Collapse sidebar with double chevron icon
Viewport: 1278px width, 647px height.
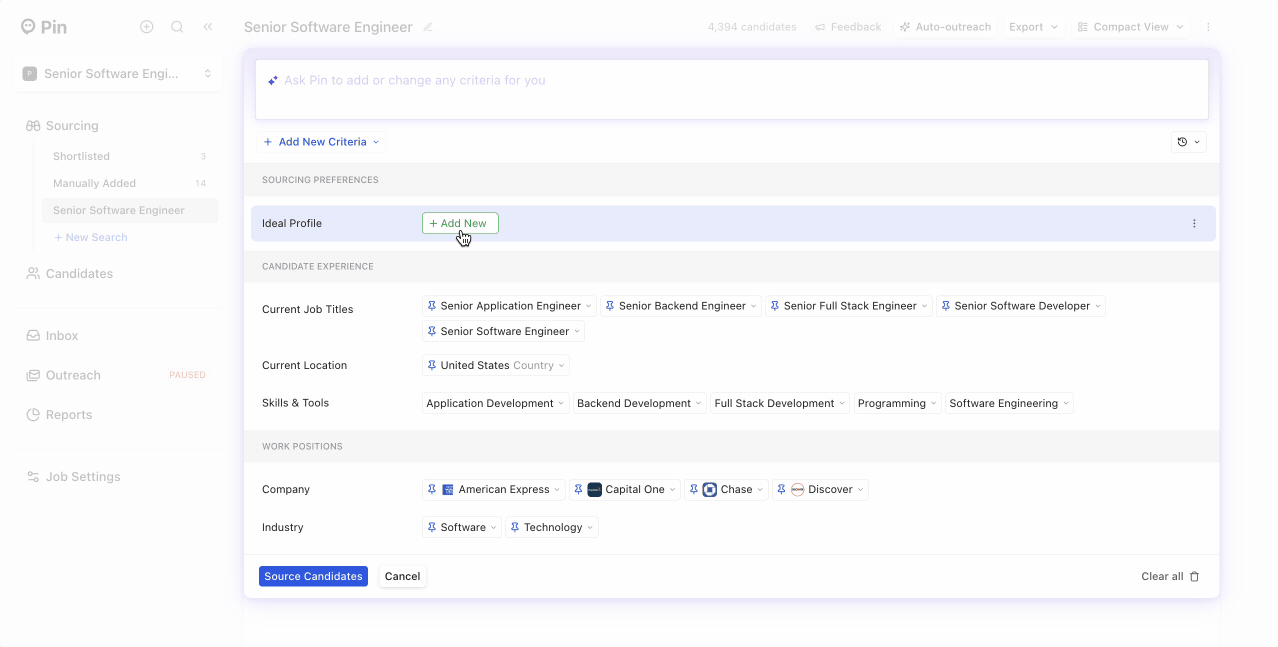pos(208,27)
